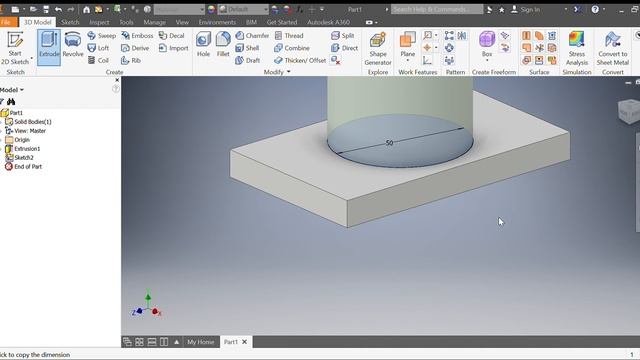Open the color appearance wheel icon
Screen dimensions: 640x360
click(211, 9)
